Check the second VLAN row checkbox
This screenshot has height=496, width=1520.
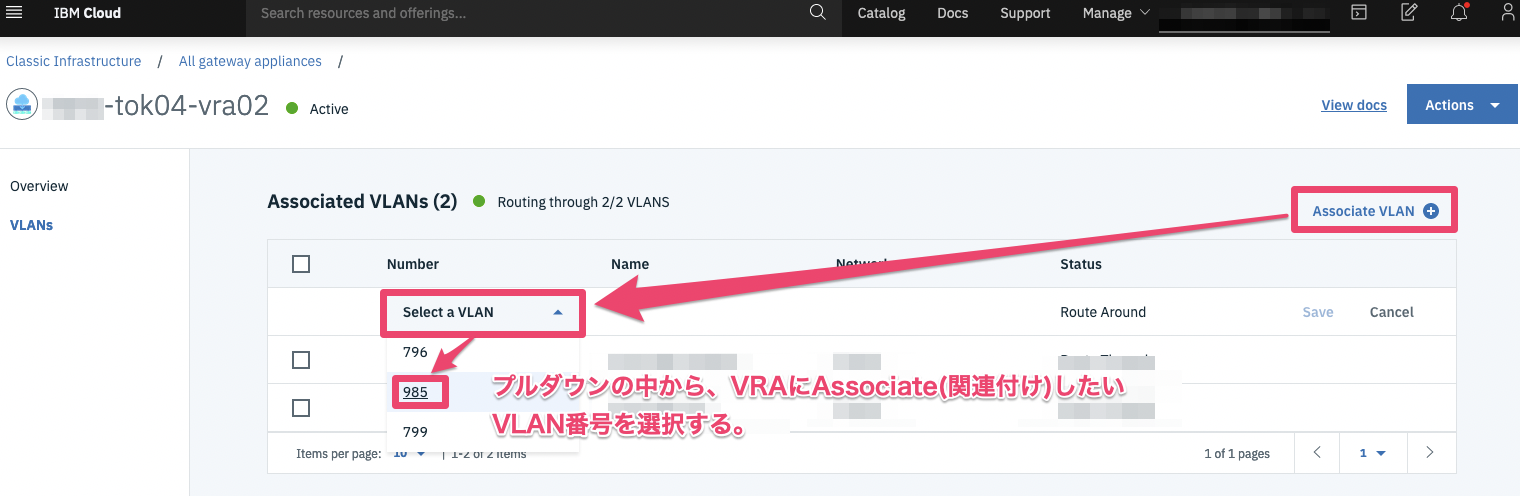[x=301, y=408]
